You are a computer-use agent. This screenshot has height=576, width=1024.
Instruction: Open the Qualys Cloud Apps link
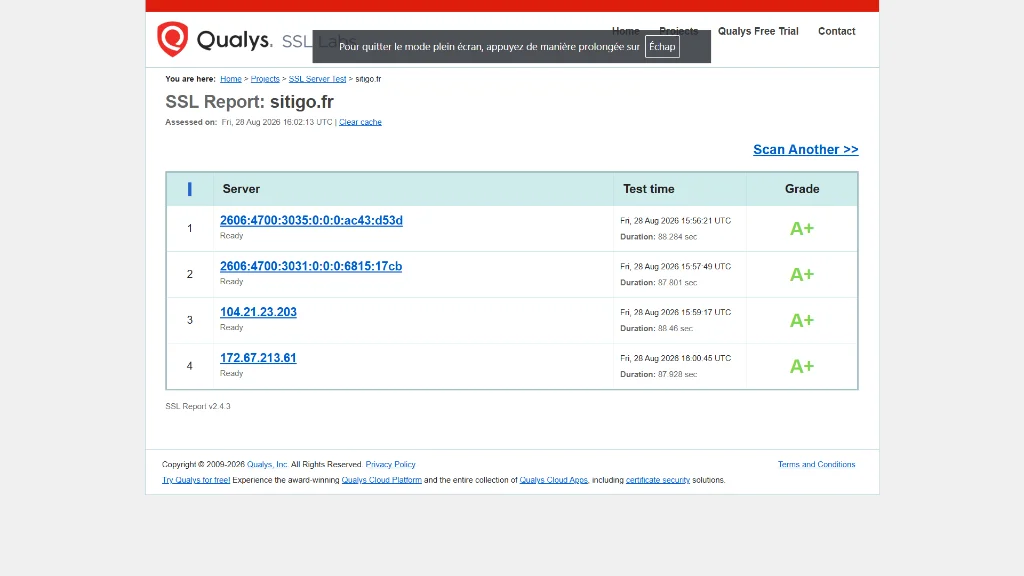point(554,480)
